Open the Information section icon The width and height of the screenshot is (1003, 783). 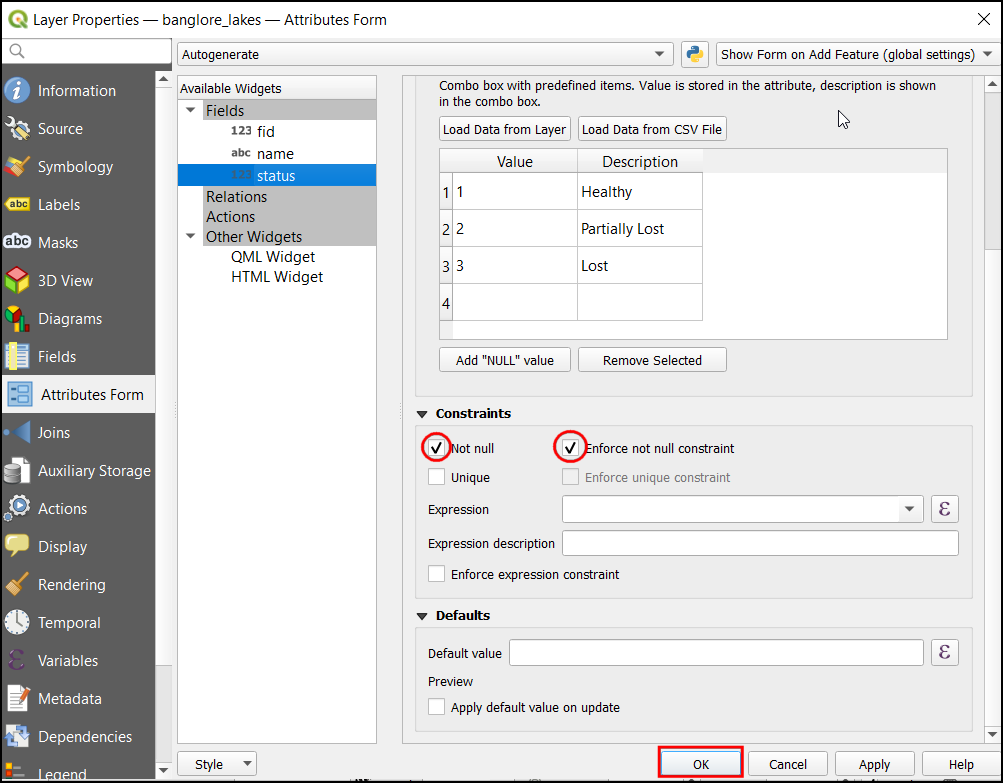pos(17,90)
